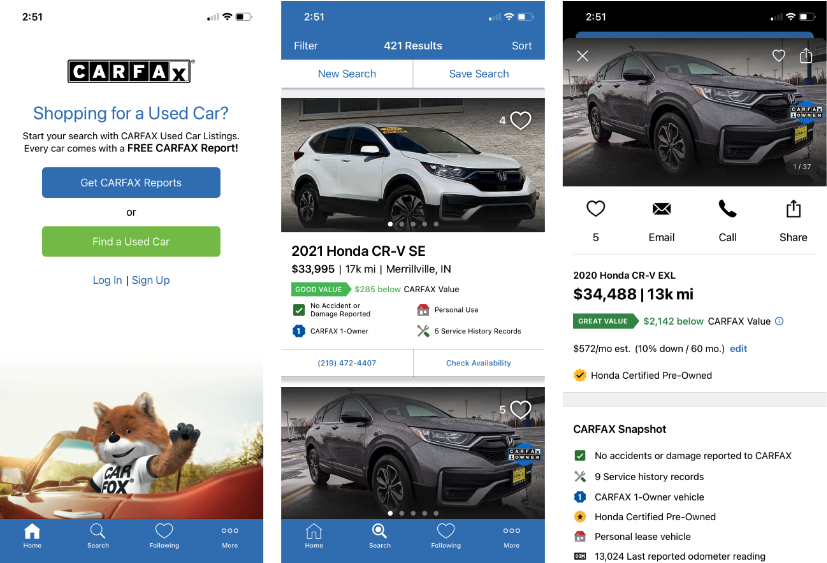Viewport: 827px width, 563px height.
Task: Open the 2021 Honda CR-V SE photo
Action: (x=412, y=165)
